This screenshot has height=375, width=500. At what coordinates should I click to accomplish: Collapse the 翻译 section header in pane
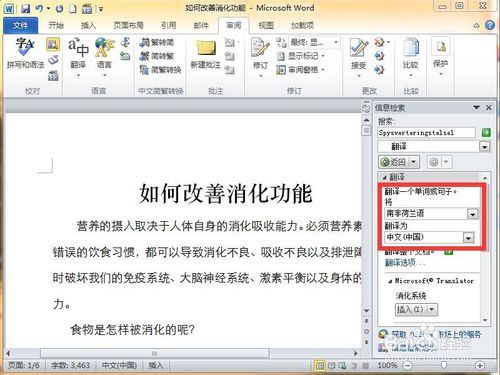pyautogui.click(x=384, y=177)
